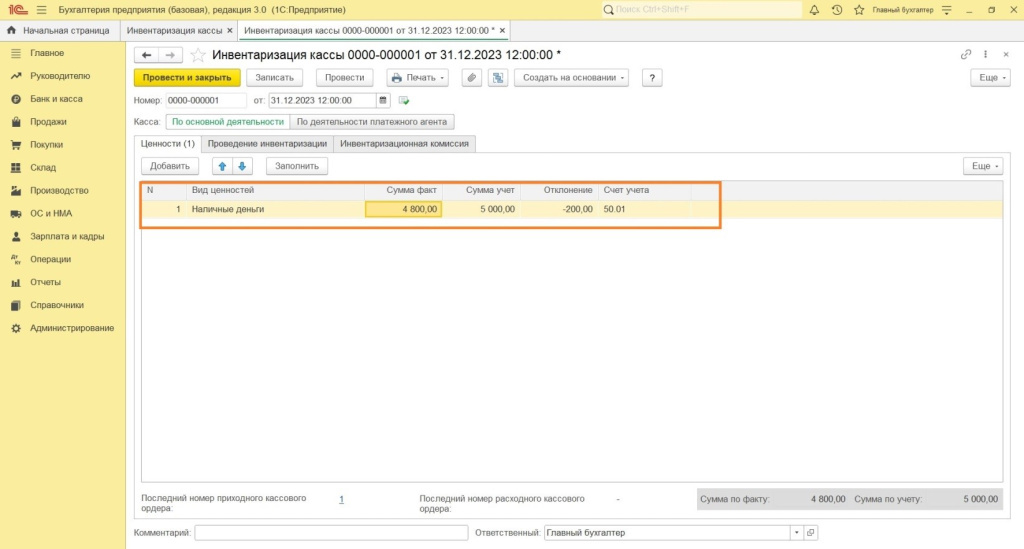Open Администрирование section in sidebar
The image size is (1024, 549).
point(72,328)
